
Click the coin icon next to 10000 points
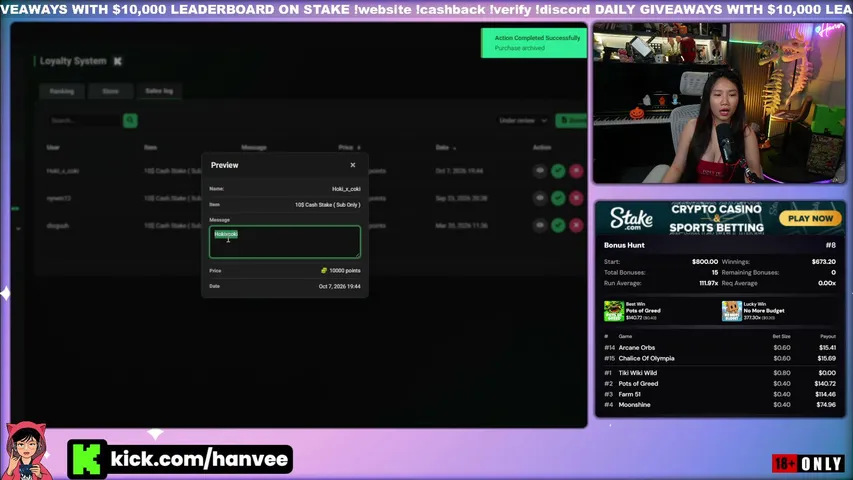tap(324, 270)
